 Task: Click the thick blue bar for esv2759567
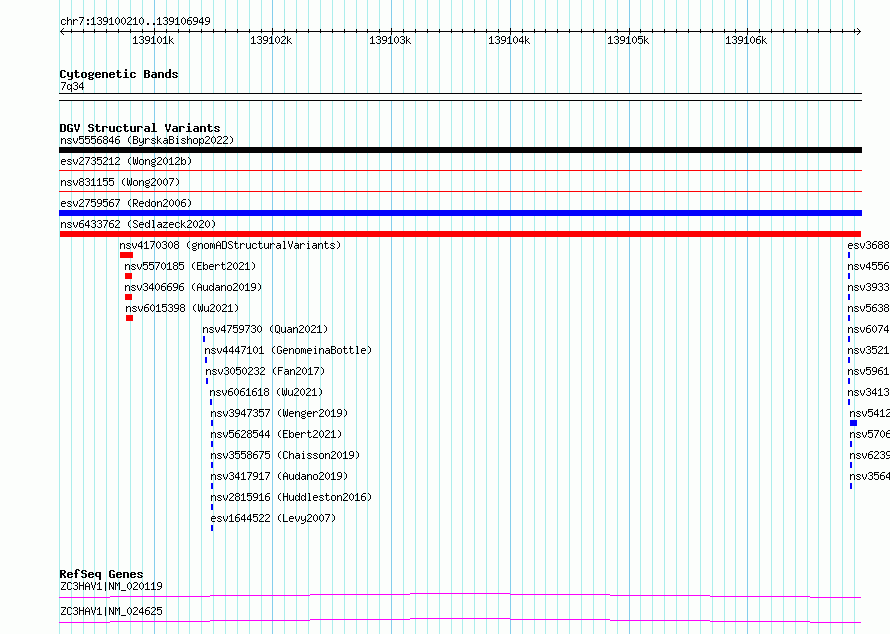coord(460,213)
